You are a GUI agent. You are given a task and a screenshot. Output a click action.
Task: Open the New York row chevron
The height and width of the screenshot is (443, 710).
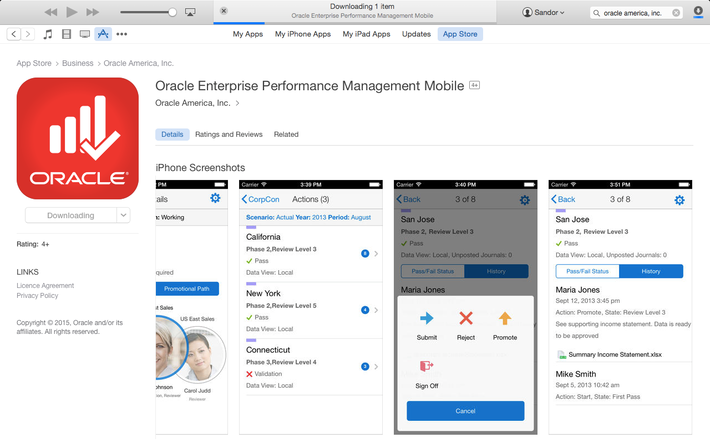click(376, 310)
